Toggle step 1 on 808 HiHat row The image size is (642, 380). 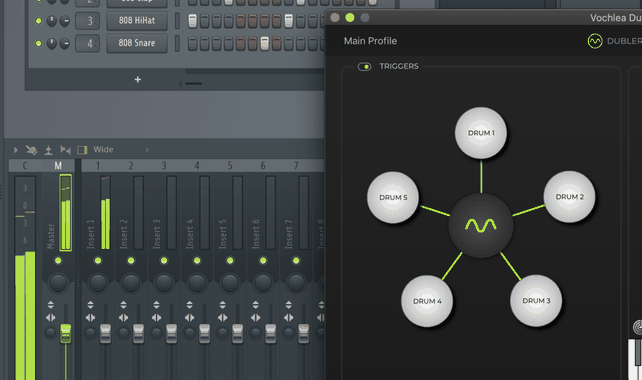192,21
